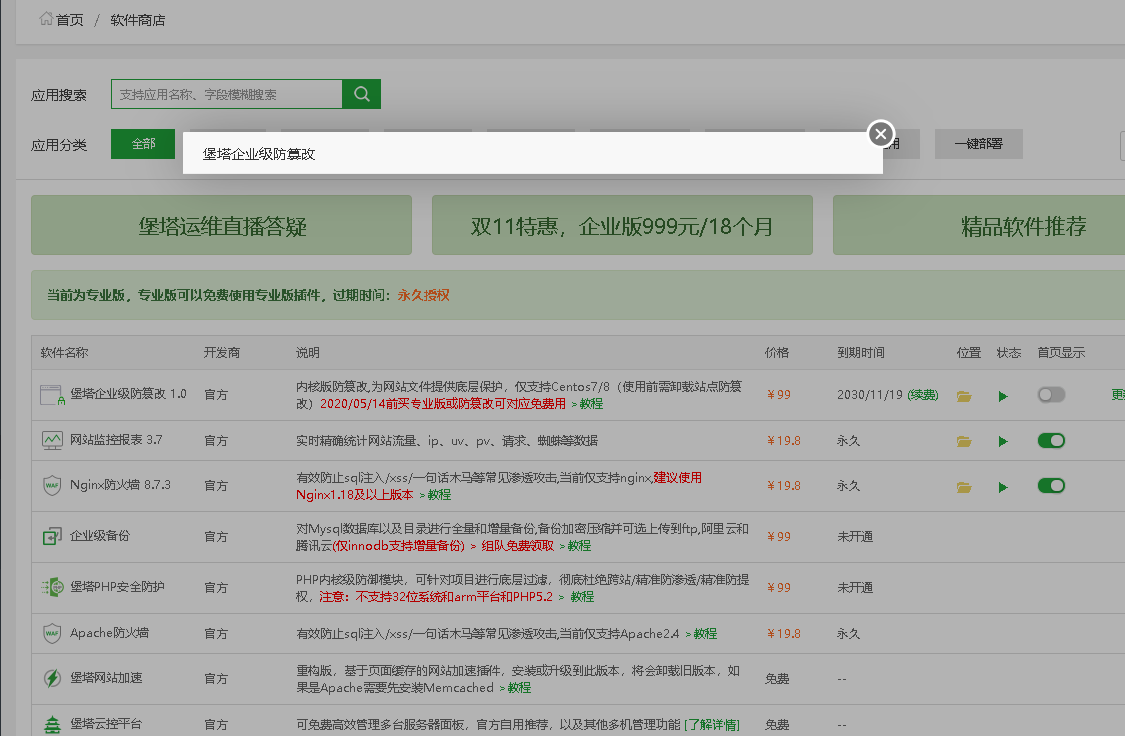Viewport: 1125px width, 736px height.
Task: Click the 应用搜索 input field
Action: coord(227,94)
